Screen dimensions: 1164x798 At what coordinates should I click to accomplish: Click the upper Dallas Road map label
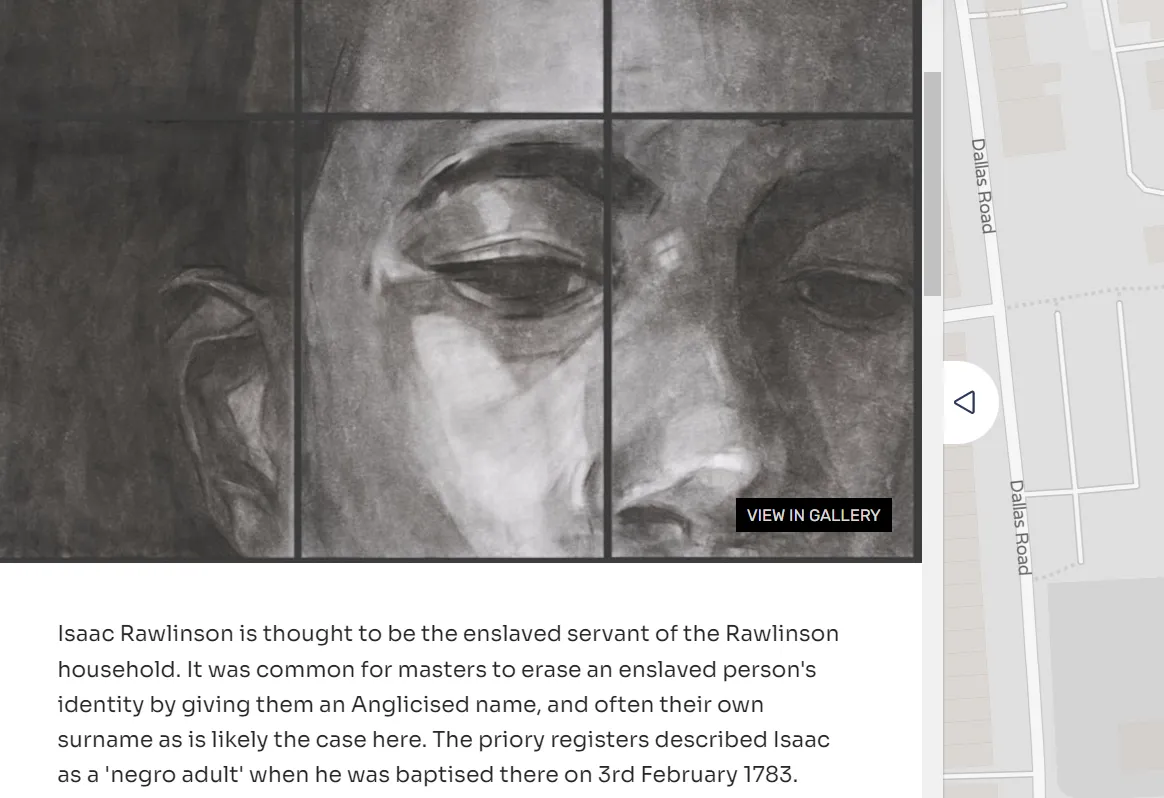[982, 186]
